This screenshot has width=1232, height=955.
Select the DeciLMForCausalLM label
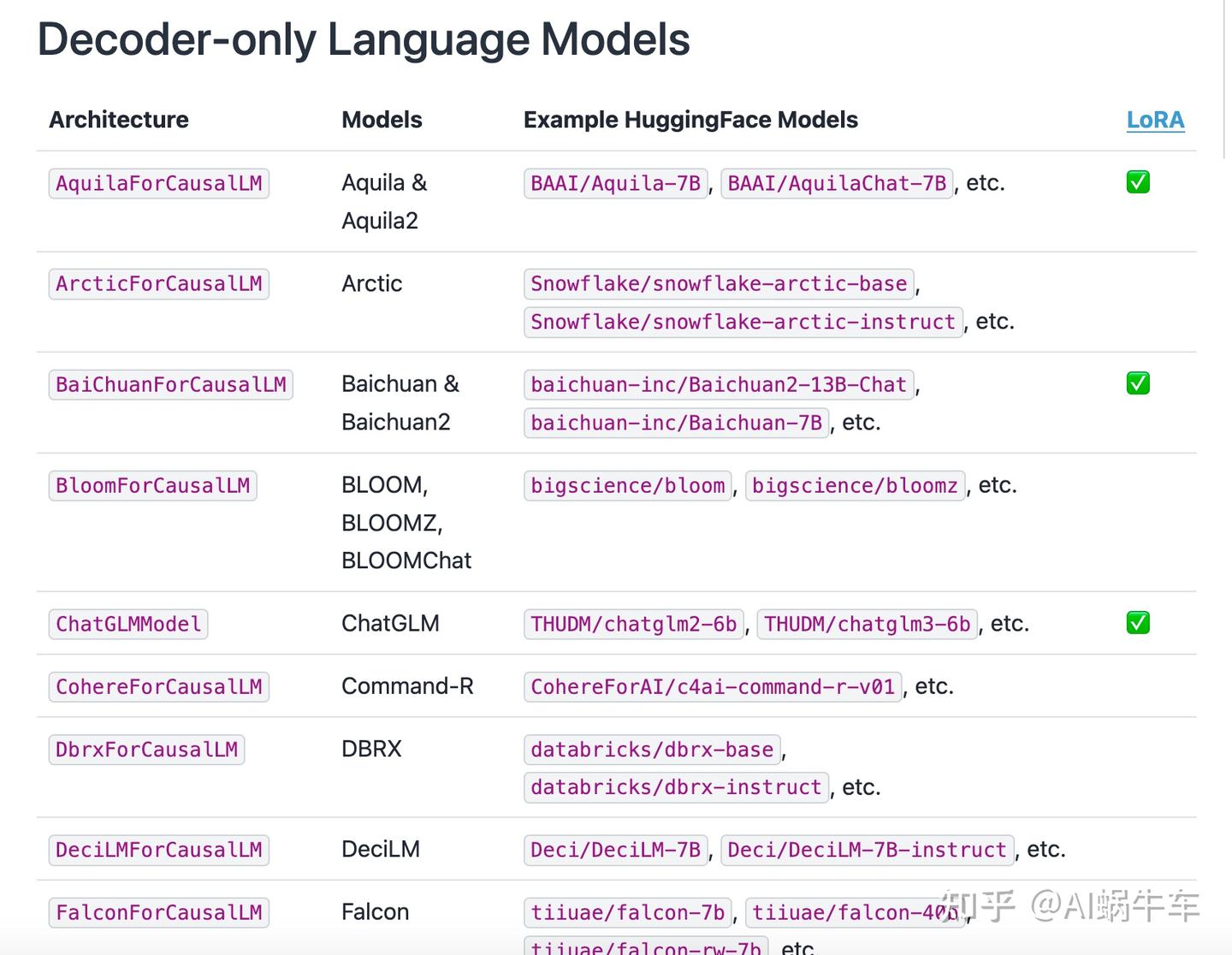[x=159, y=850]
